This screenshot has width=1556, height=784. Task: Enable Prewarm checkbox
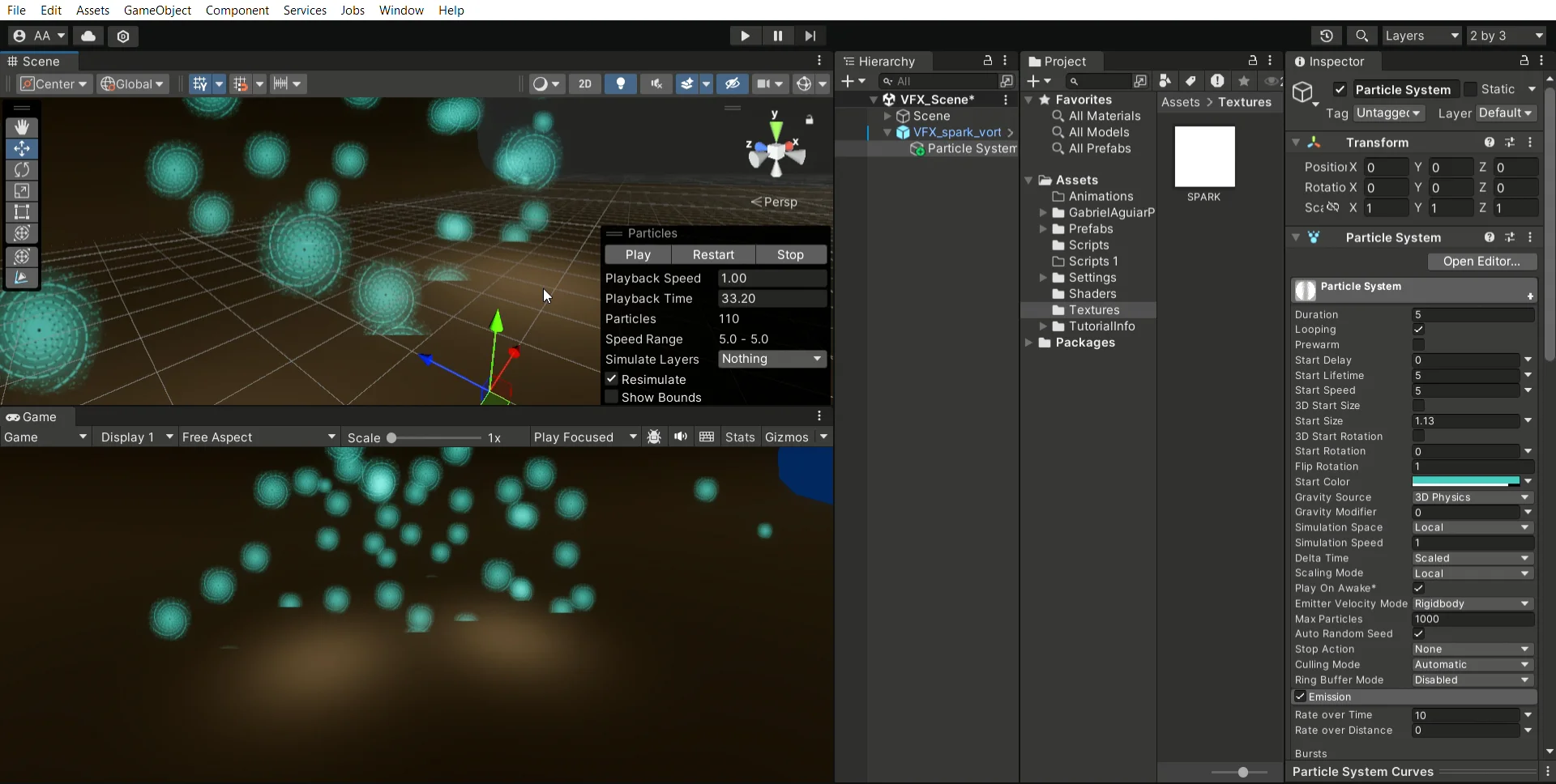1418,344
